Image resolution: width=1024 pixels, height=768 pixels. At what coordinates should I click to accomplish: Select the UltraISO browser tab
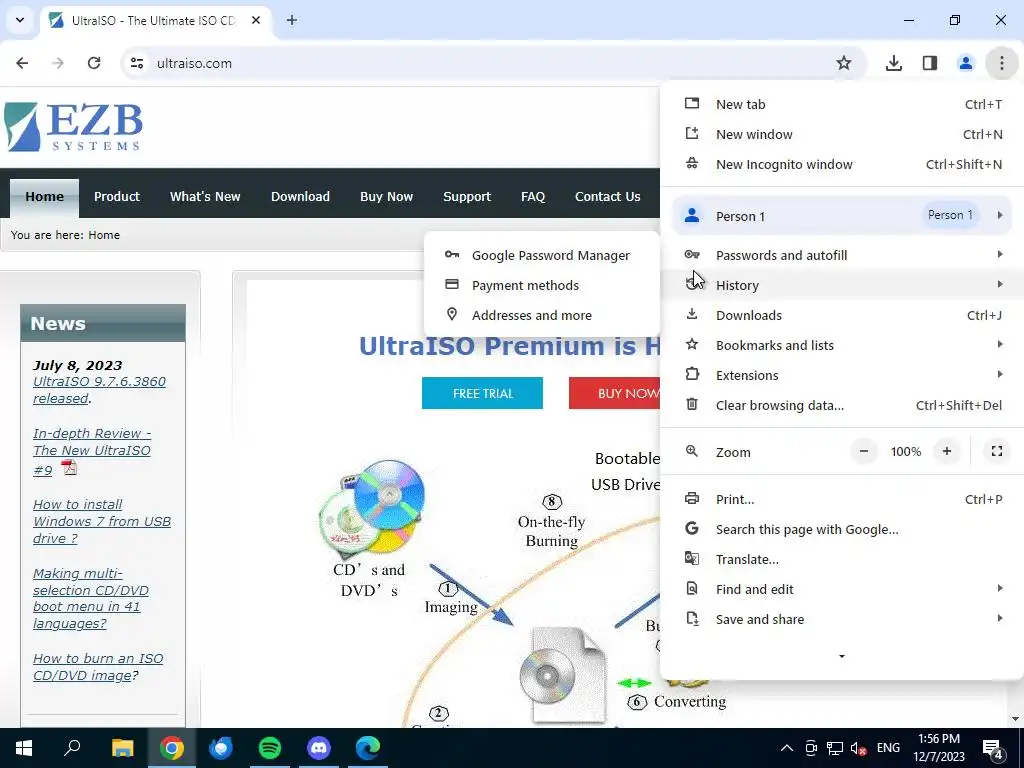point(155,21)
